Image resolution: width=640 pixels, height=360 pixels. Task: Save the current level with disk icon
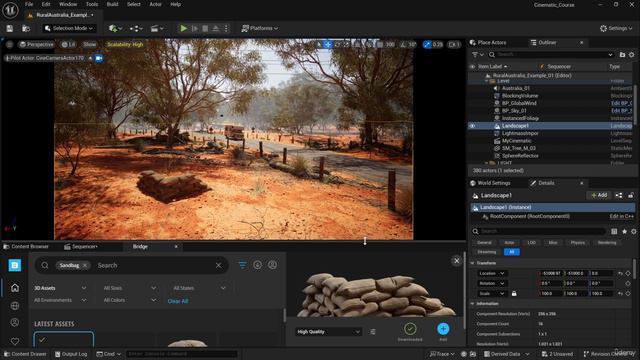point(9,28)
